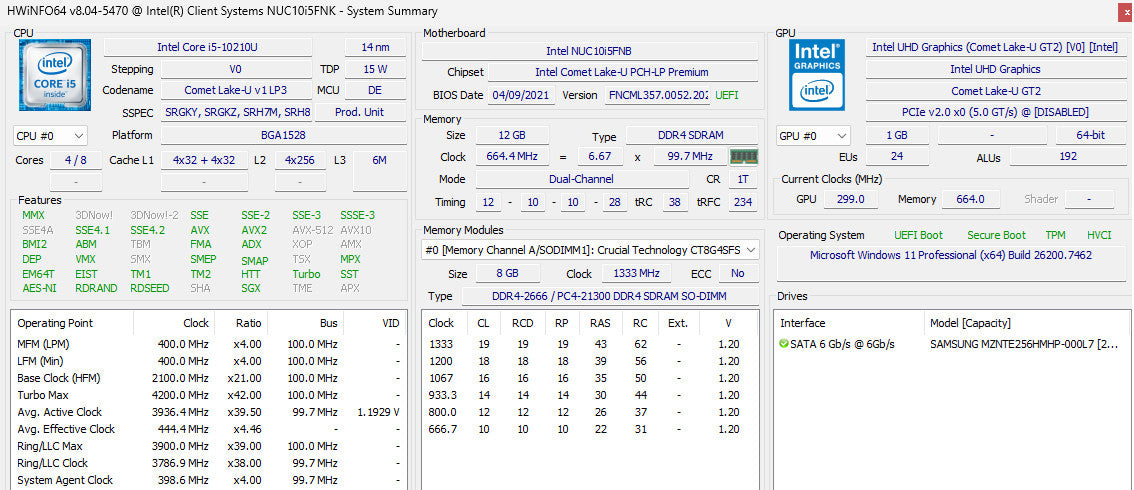Select the Base Clock (HFM) row
Screen dimensions: 1134x490
click(208, 378)
